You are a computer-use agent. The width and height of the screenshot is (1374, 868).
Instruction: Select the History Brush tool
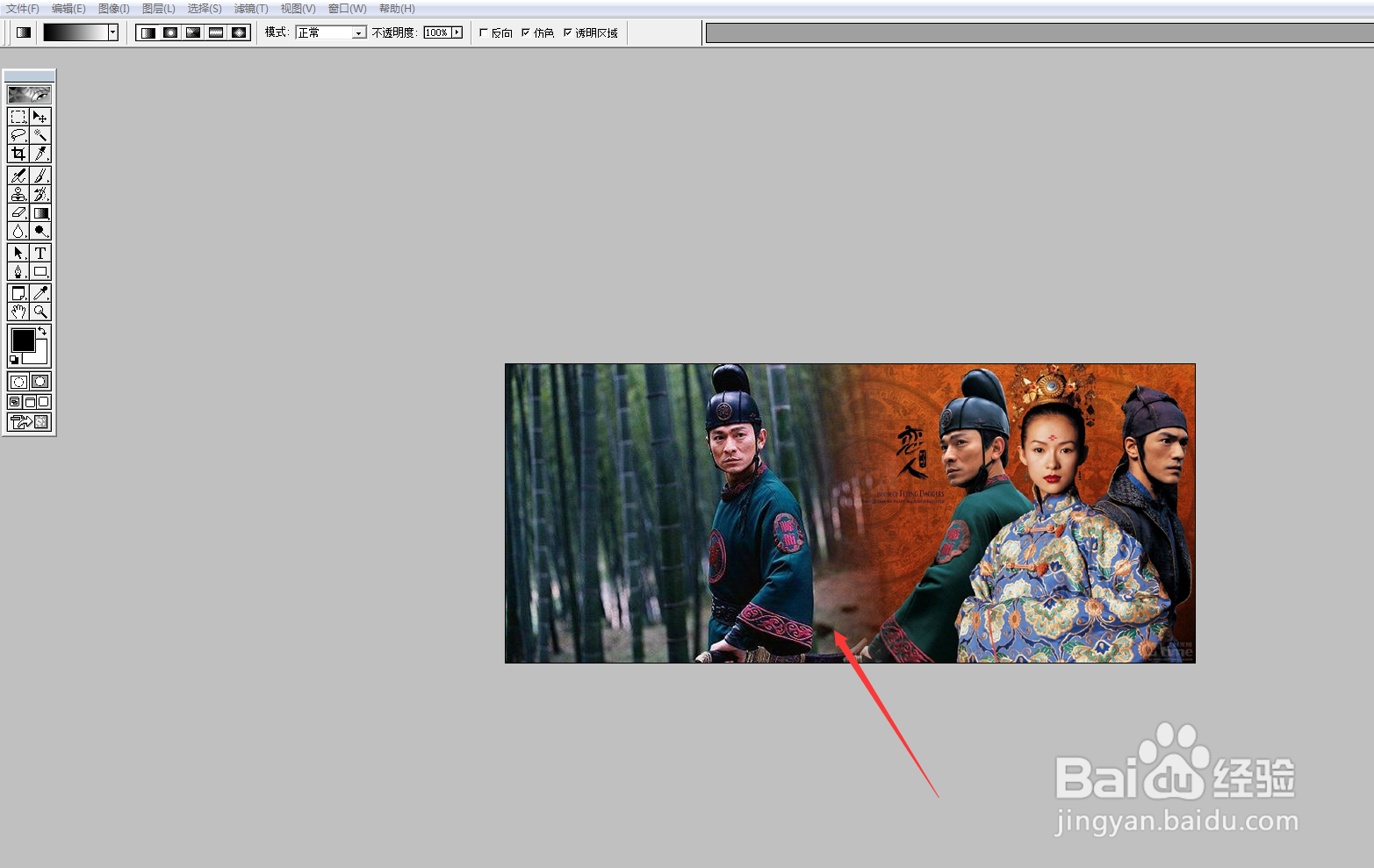point(40,194)
